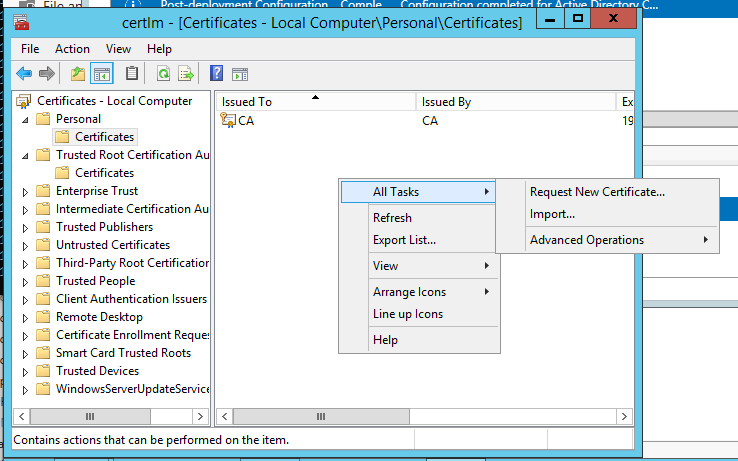This screenshot has width=738, height=461.
Task: Select Certificate Enrollment Requests item
Action: 132,335
